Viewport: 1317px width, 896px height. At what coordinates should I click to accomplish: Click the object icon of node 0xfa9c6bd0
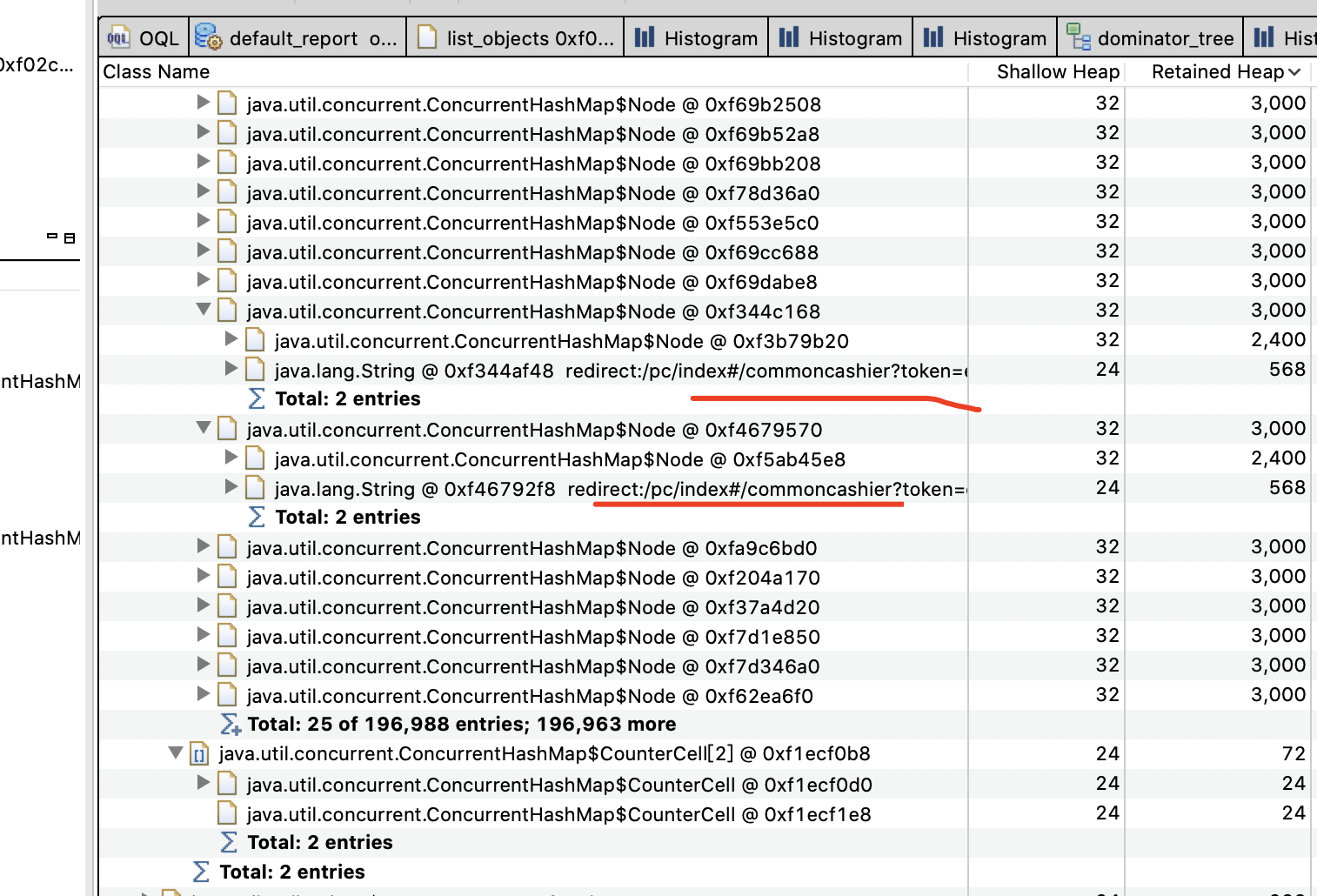(227, 547)
